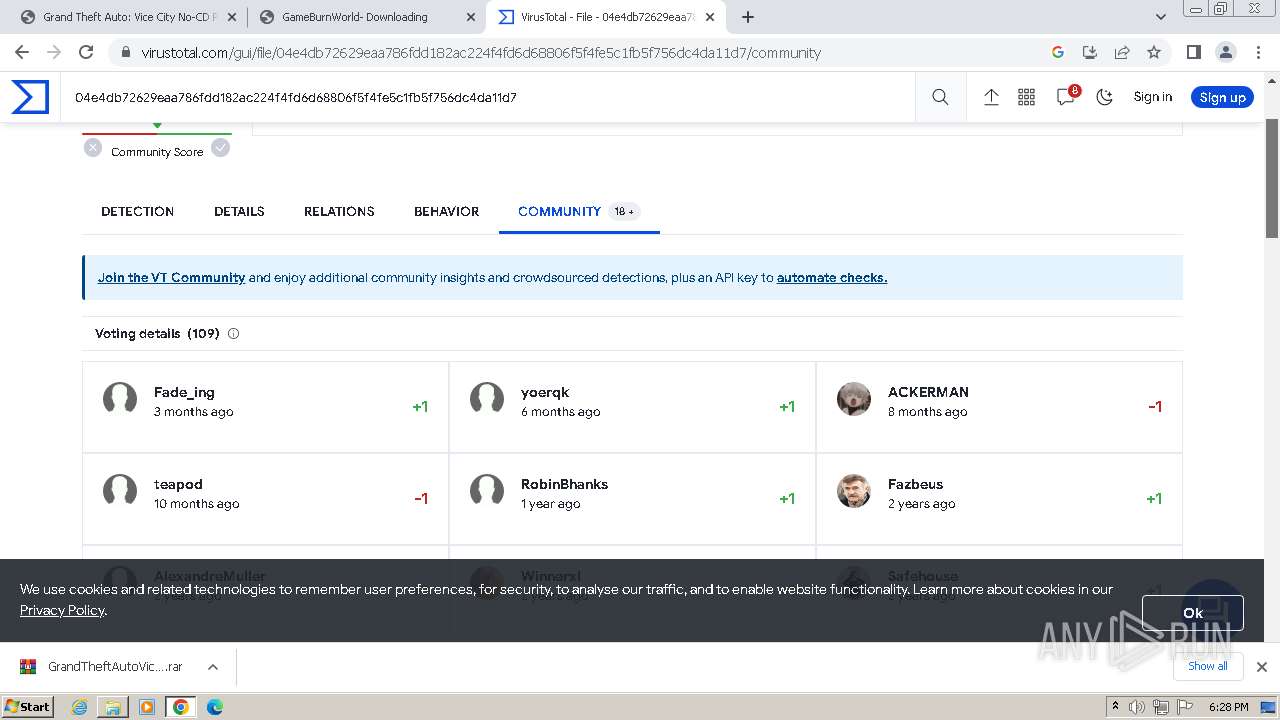Launch Internet Explorer from taskbar
The width and height of the screenshot is (1280, 720).
pyautogui.click(x=80, y=707)
